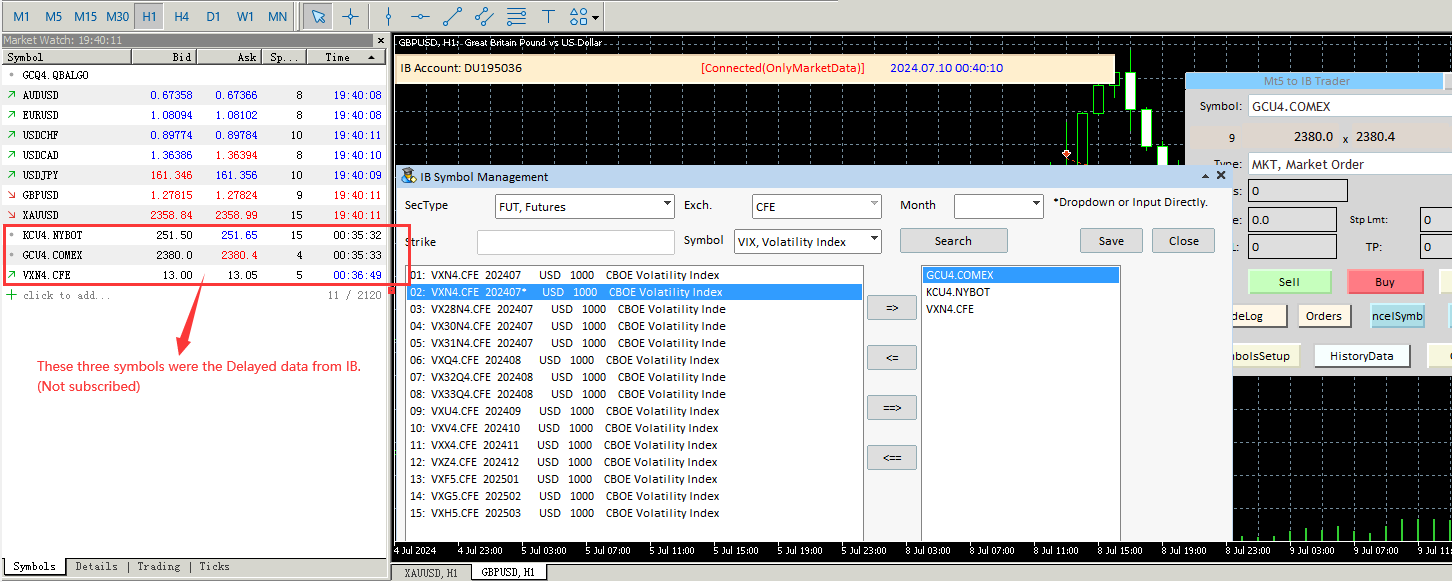
Task: Switch to Market Watch Trading tab
Action: click(159, 567)
